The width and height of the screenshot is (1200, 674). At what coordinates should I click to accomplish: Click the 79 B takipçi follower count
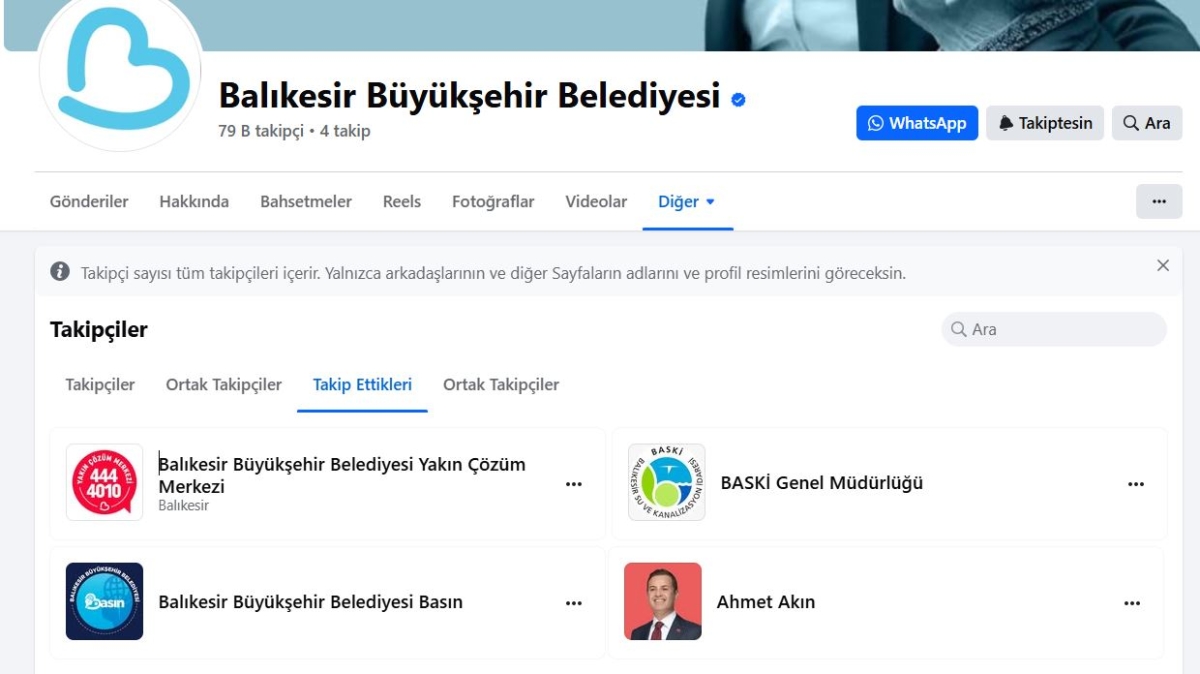click(x=261, y=131)
